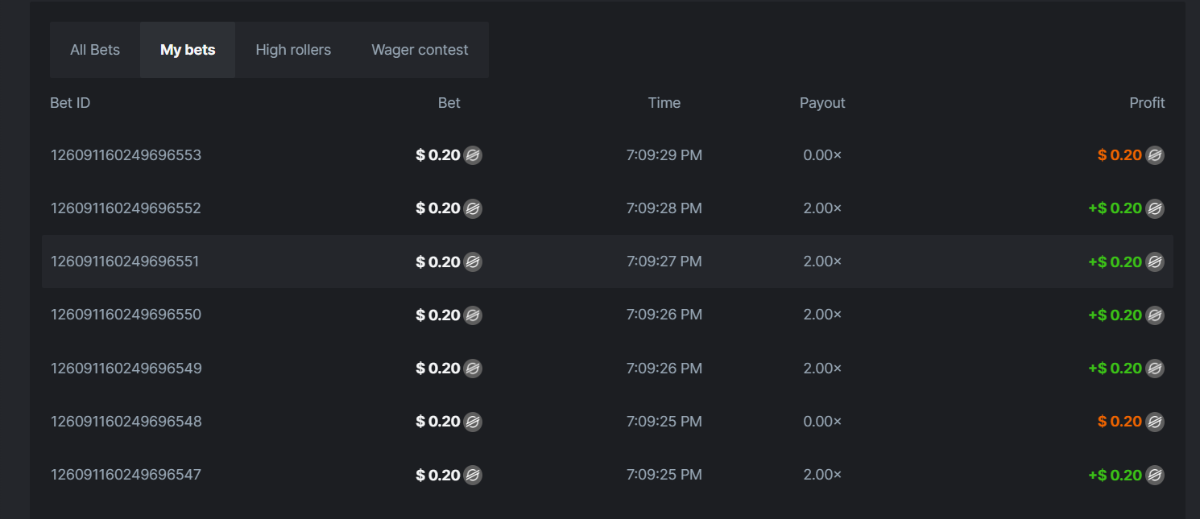The image size is (1200, 519).
Task: Click bet ID ending in 551
Action: (x=126, y=262)
